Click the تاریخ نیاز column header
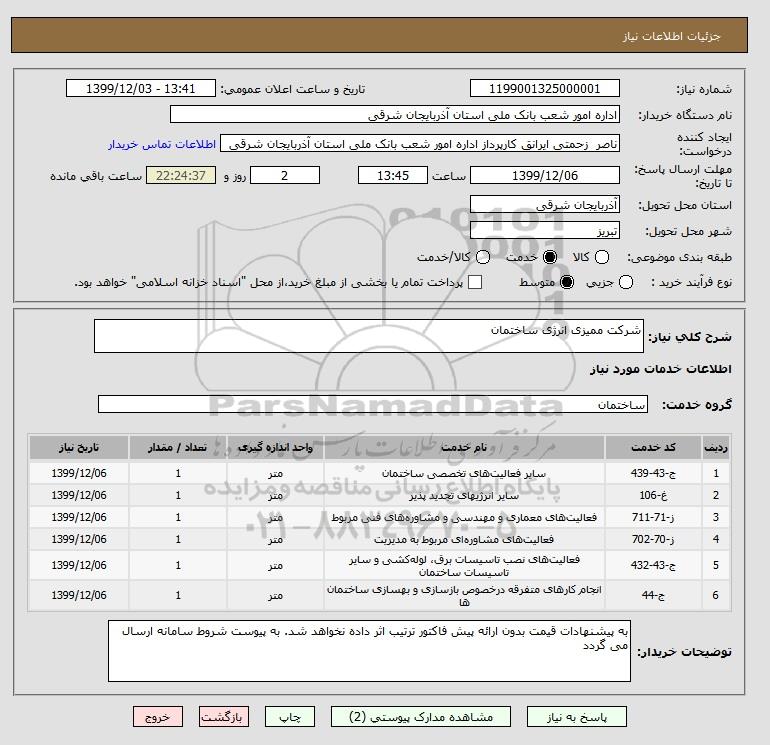770x745 pixels. pos(79,447)
